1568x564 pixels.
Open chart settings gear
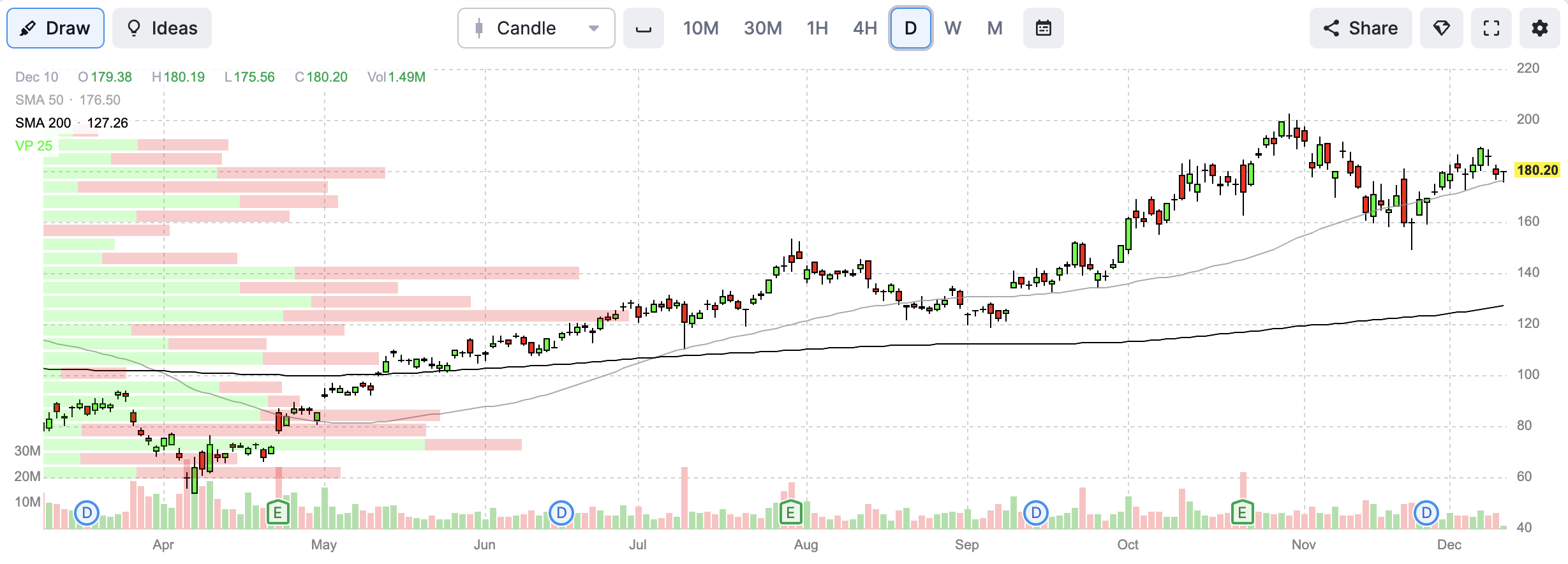(x=1540, y=28)
